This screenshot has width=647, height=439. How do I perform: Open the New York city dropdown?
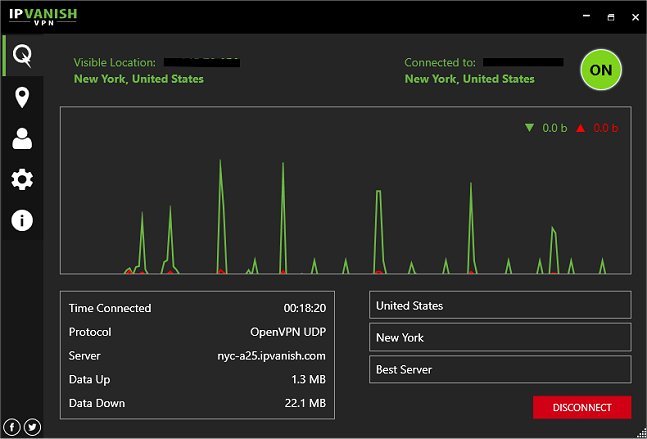[x=500, y=337]
